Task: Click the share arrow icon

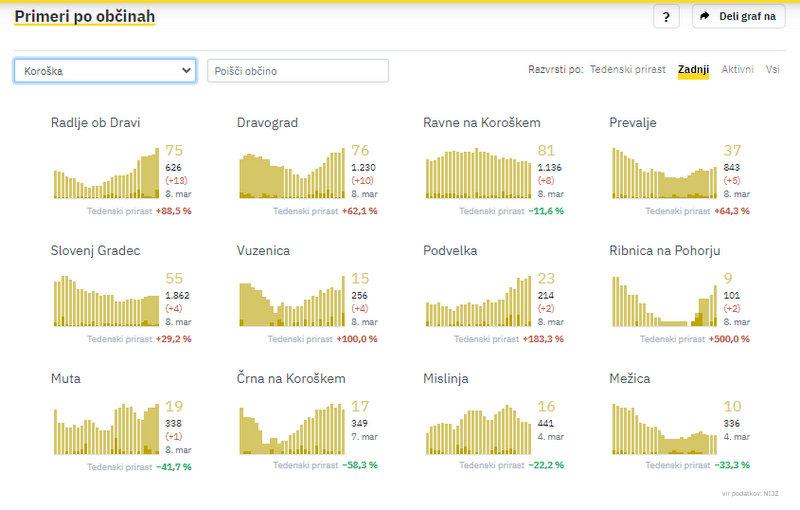Action: pos(704,17)
